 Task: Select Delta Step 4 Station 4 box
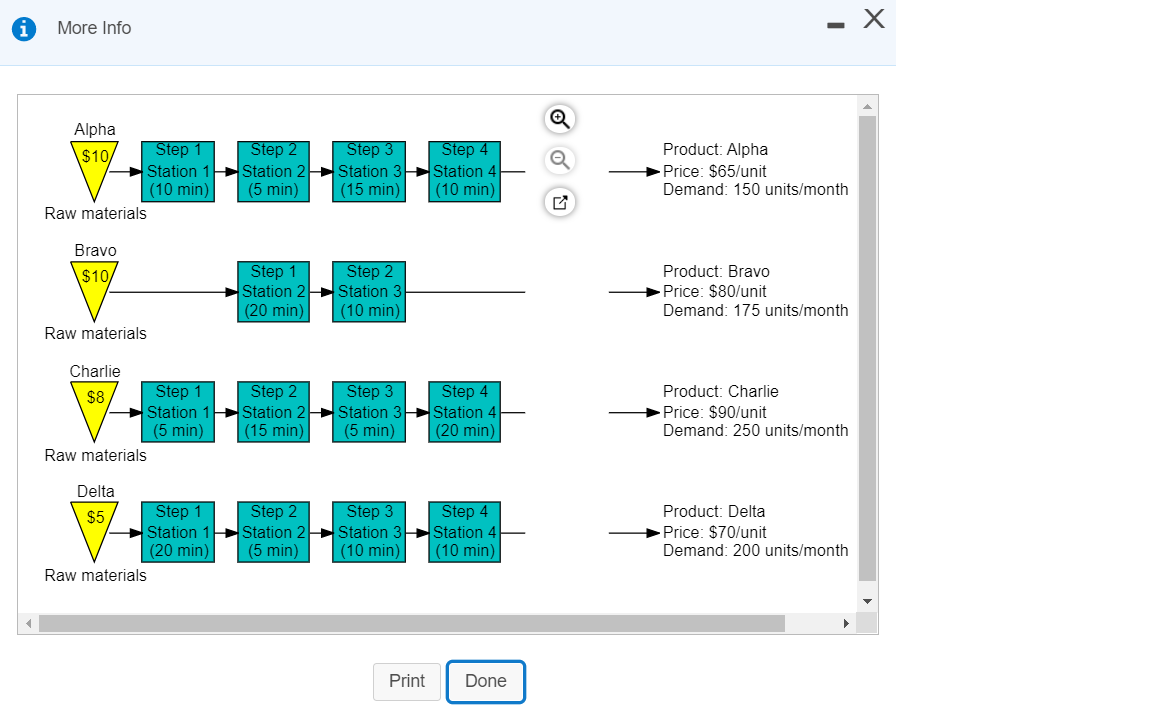tap(464, 532)
